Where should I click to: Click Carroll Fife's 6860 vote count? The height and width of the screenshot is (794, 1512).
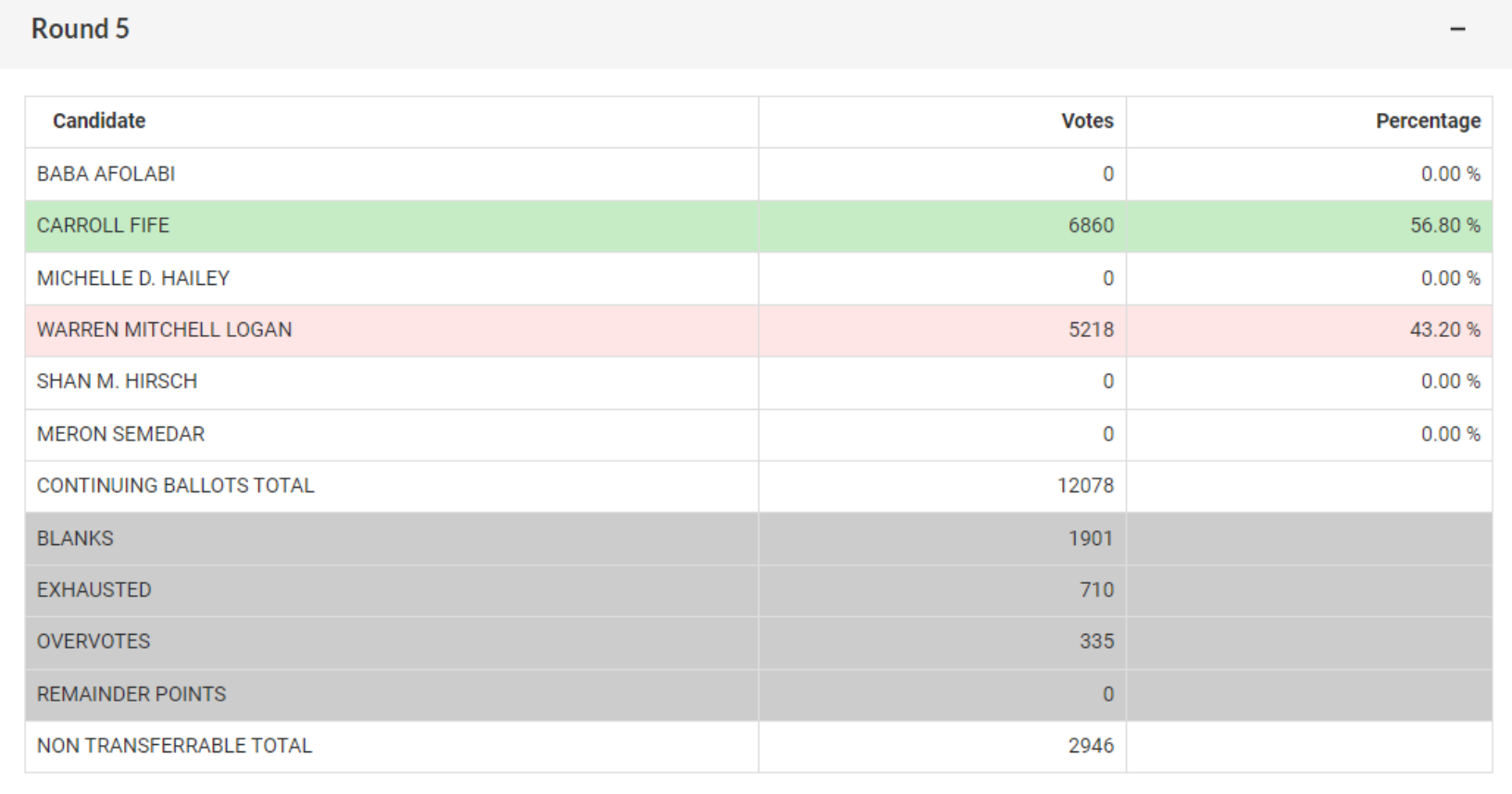pos(1091,226)
